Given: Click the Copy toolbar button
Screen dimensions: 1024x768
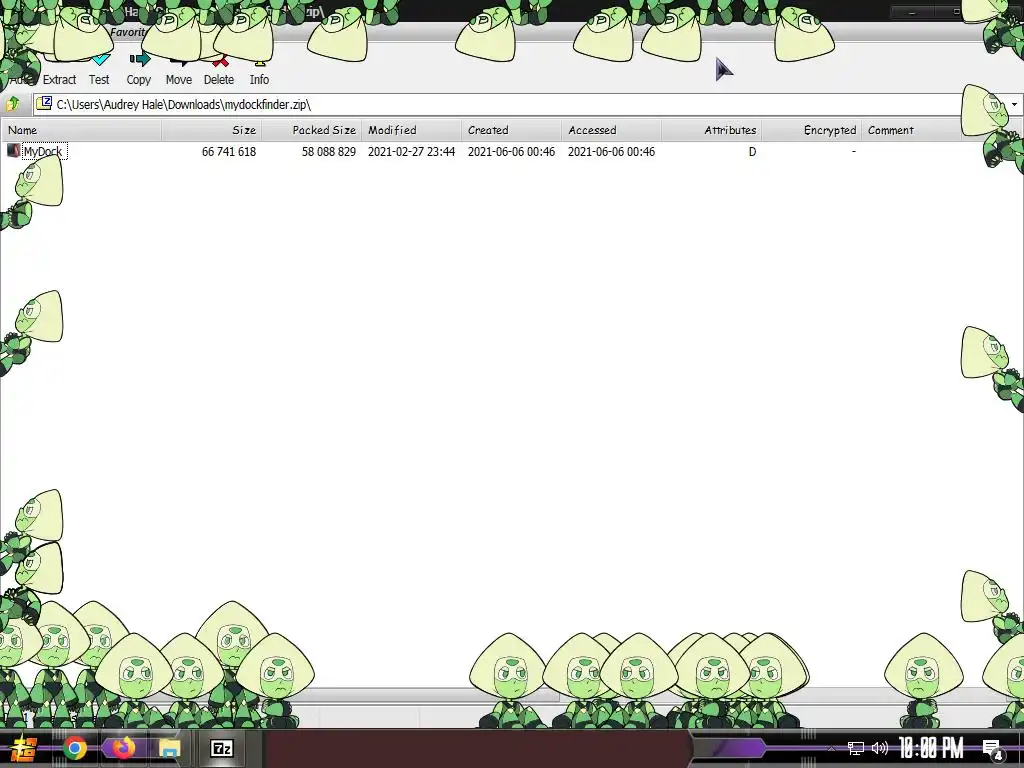Looking at the screenshot, I should [138, 71].
